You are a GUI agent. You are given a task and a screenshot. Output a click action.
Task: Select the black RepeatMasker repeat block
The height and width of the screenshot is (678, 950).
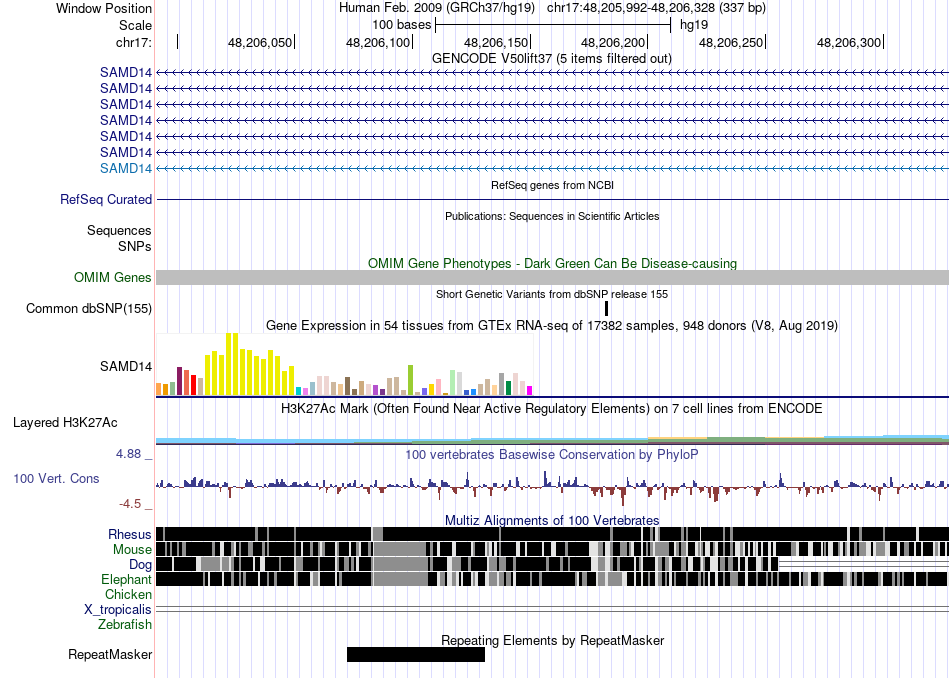[416, 654]
